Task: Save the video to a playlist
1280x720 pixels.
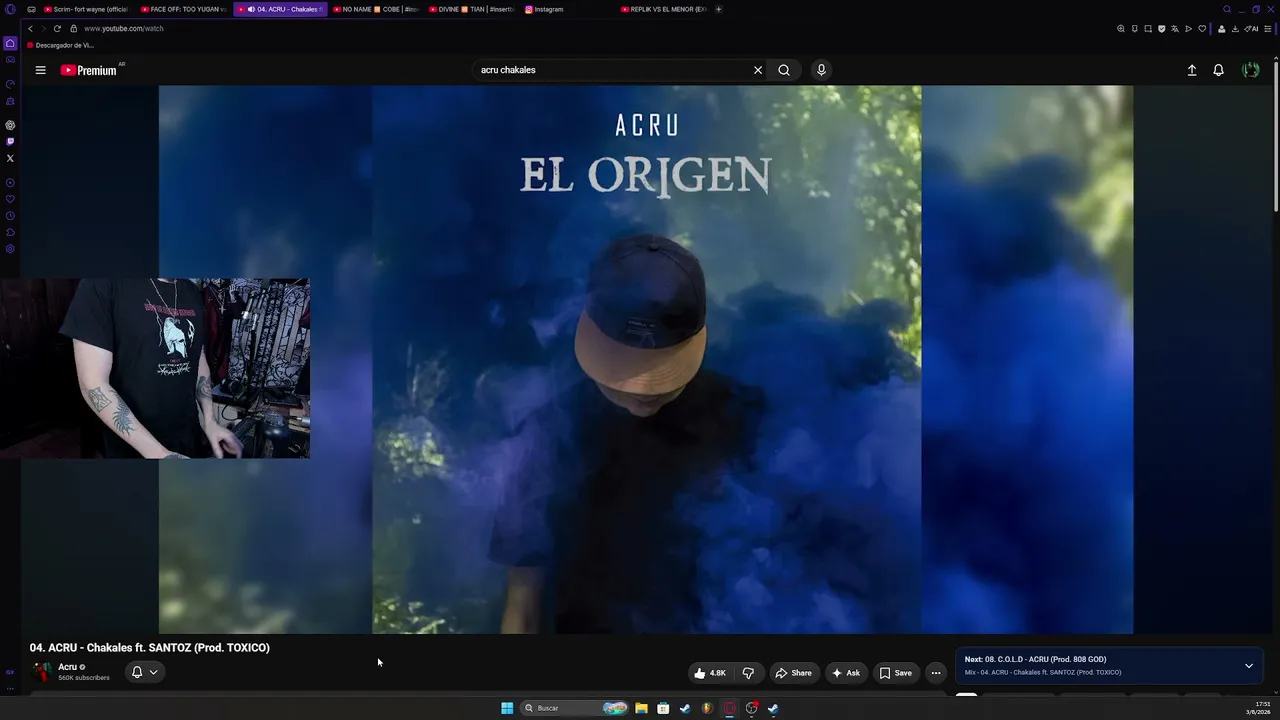Action: point(895,673)
